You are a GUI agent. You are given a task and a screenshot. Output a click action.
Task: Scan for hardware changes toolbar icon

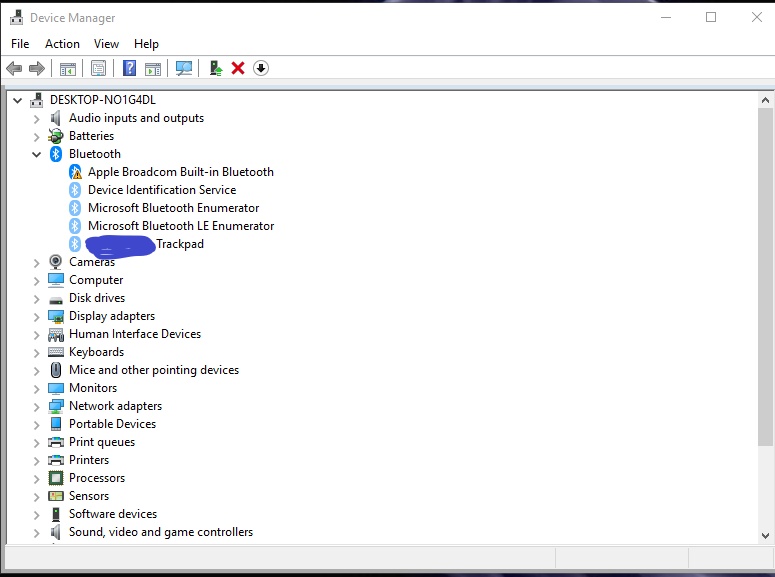coord(184,68)
